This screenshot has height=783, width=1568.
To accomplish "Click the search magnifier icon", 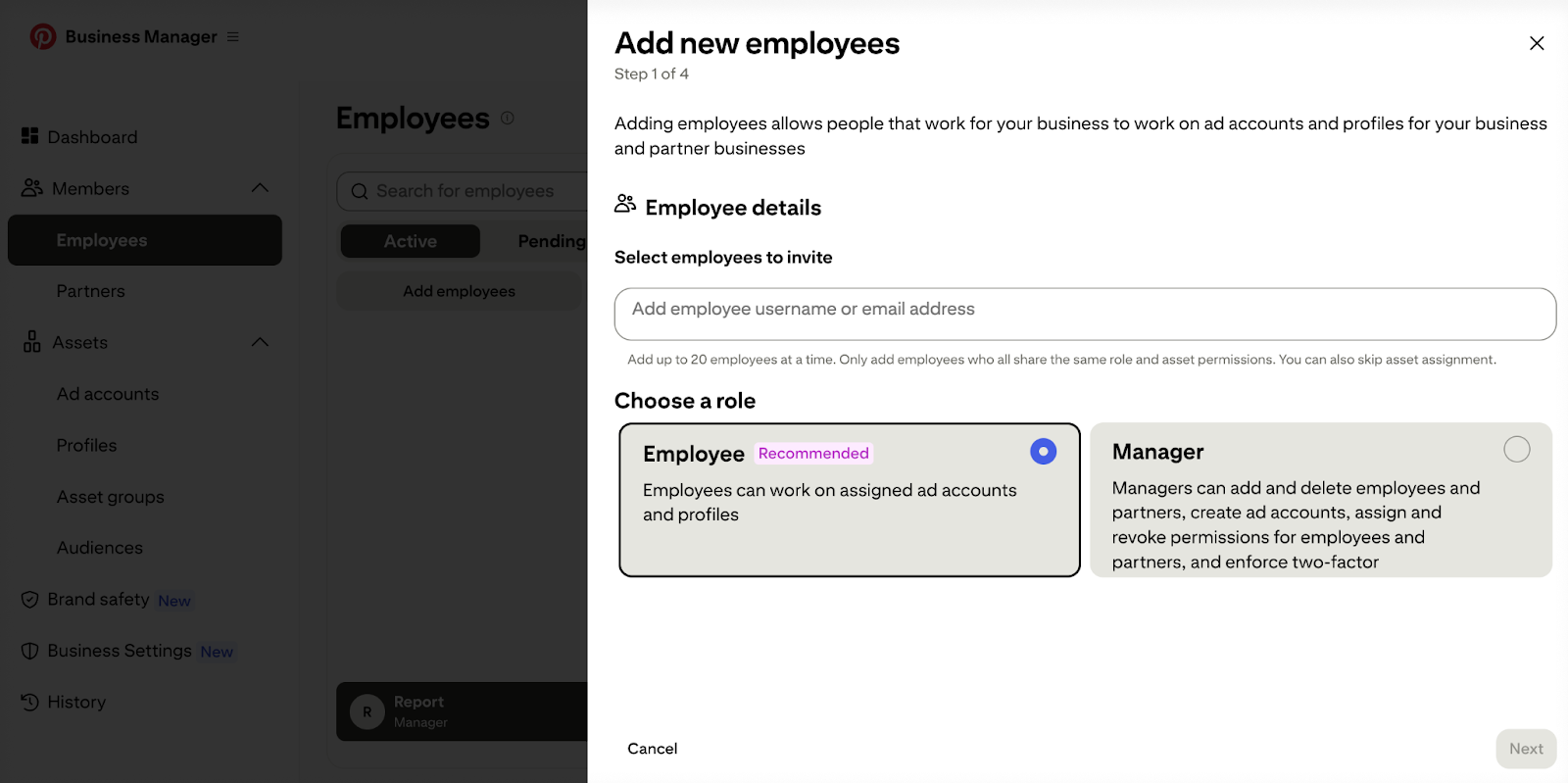I will coord(360,192).
